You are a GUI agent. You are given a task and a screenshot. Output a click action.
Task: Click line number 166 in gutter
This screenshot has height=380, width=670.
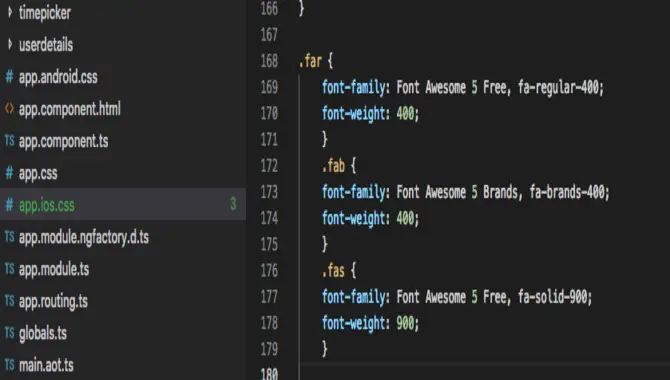click(269, 9)
